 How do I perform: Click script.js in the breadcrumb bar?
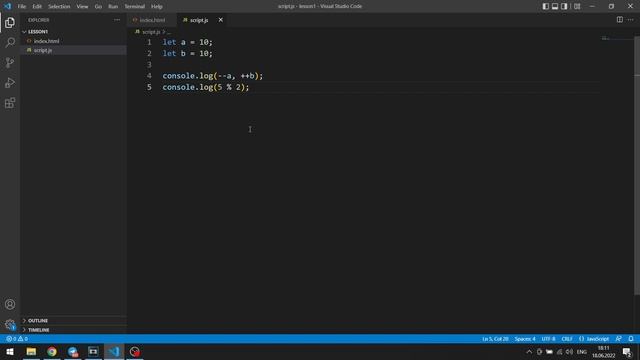151,31
